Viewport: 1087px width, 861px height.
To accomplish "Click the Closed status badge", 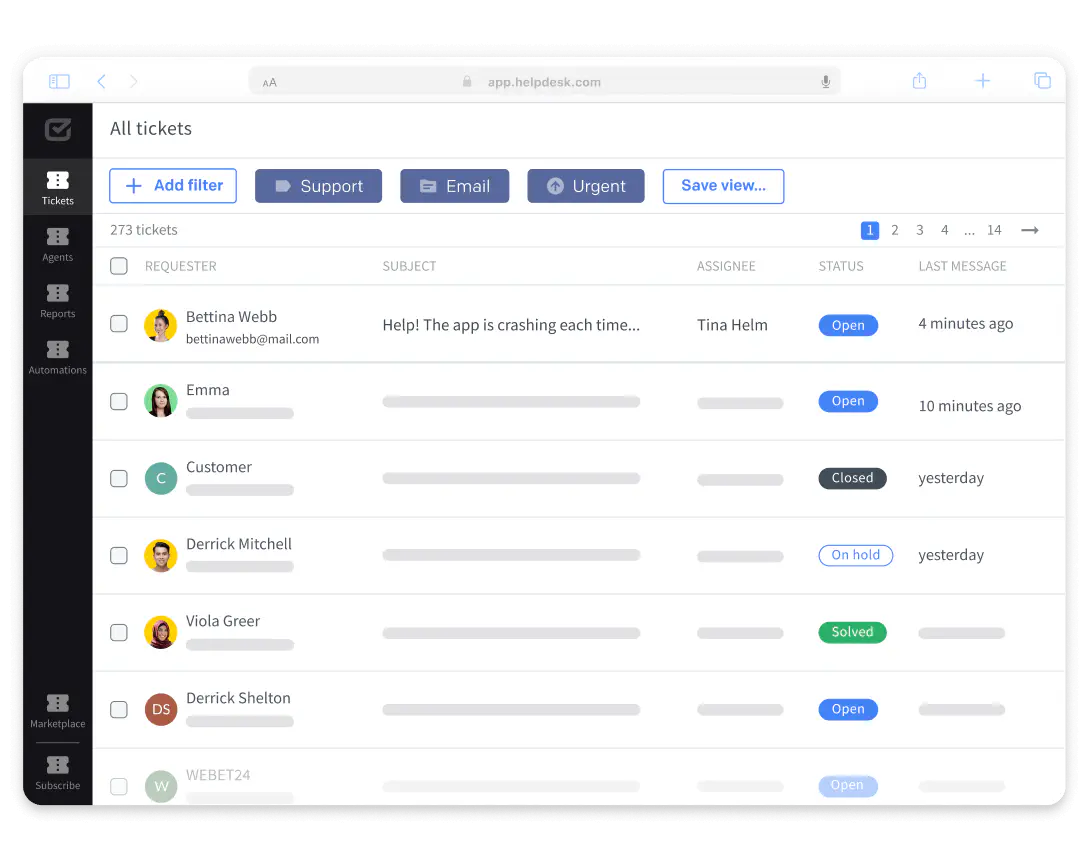I will tap(852, 478).
